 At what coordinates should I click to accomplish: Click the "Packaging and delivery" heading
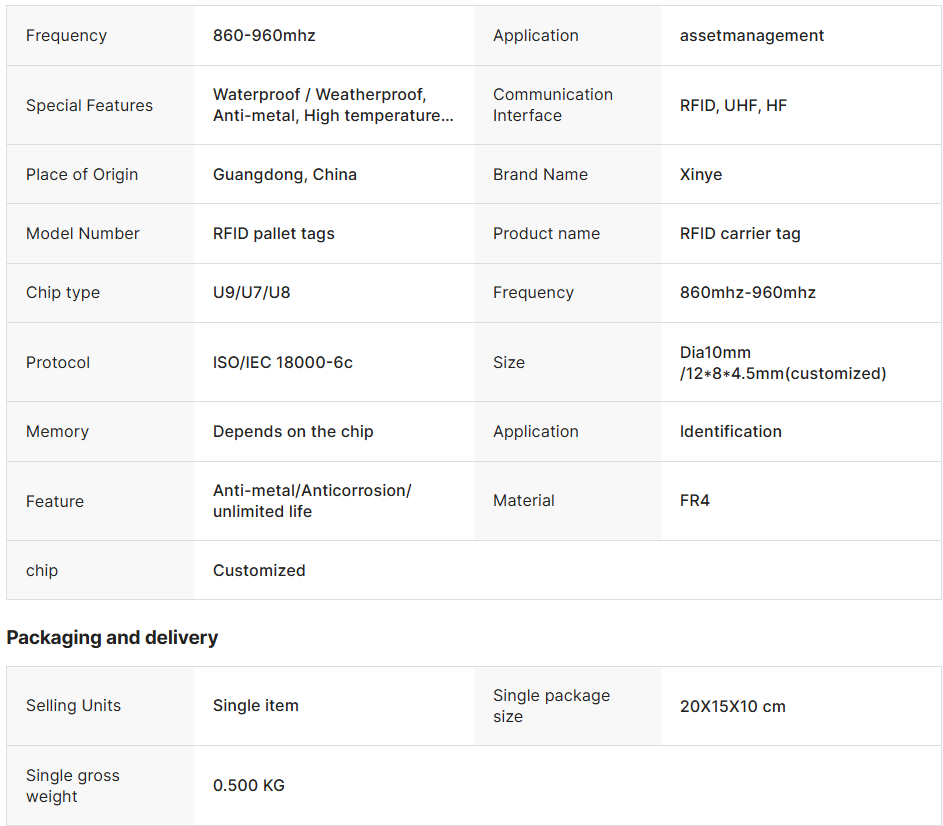112,637
